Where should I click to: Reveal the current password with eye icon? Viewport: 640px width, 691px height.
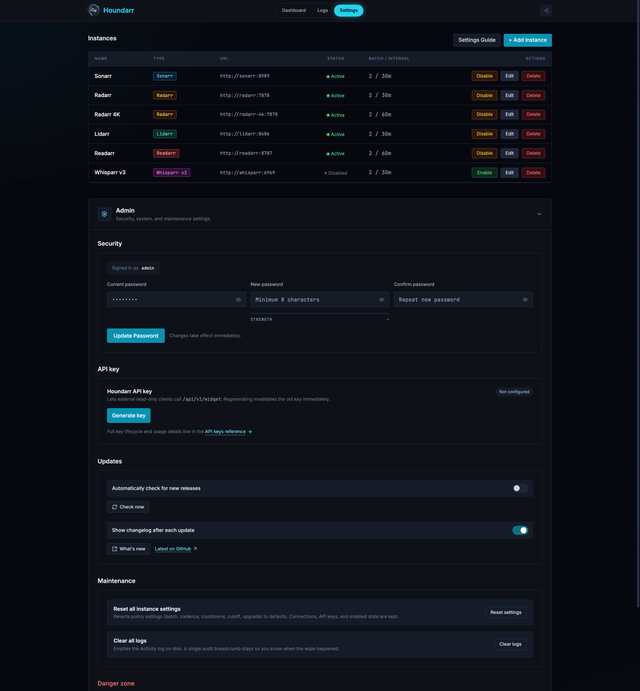coord(238,300)
